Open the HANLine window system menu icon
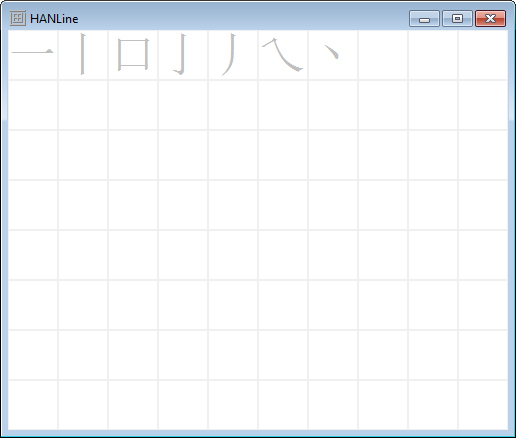This screenshot has height=438, width=516. tap(18, 18)
